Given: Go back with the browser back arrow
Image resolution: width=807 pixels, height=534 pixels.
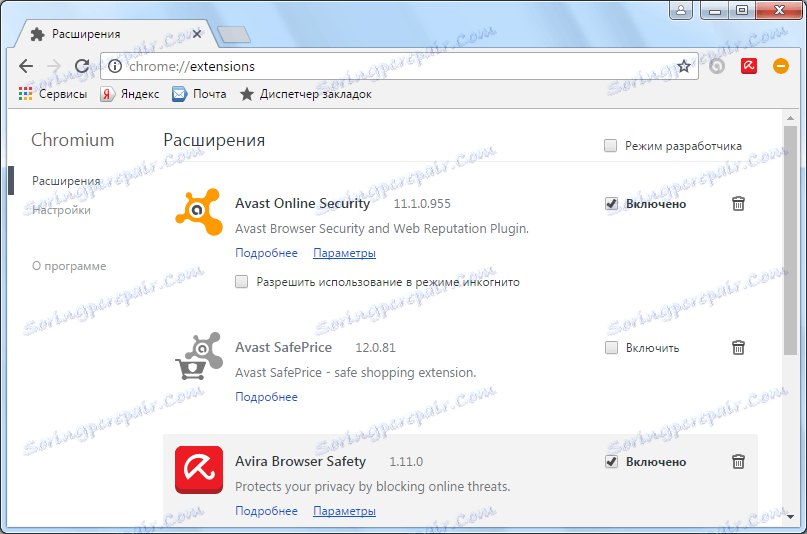Looking at the screenshot, I should (x=26, y=66).
